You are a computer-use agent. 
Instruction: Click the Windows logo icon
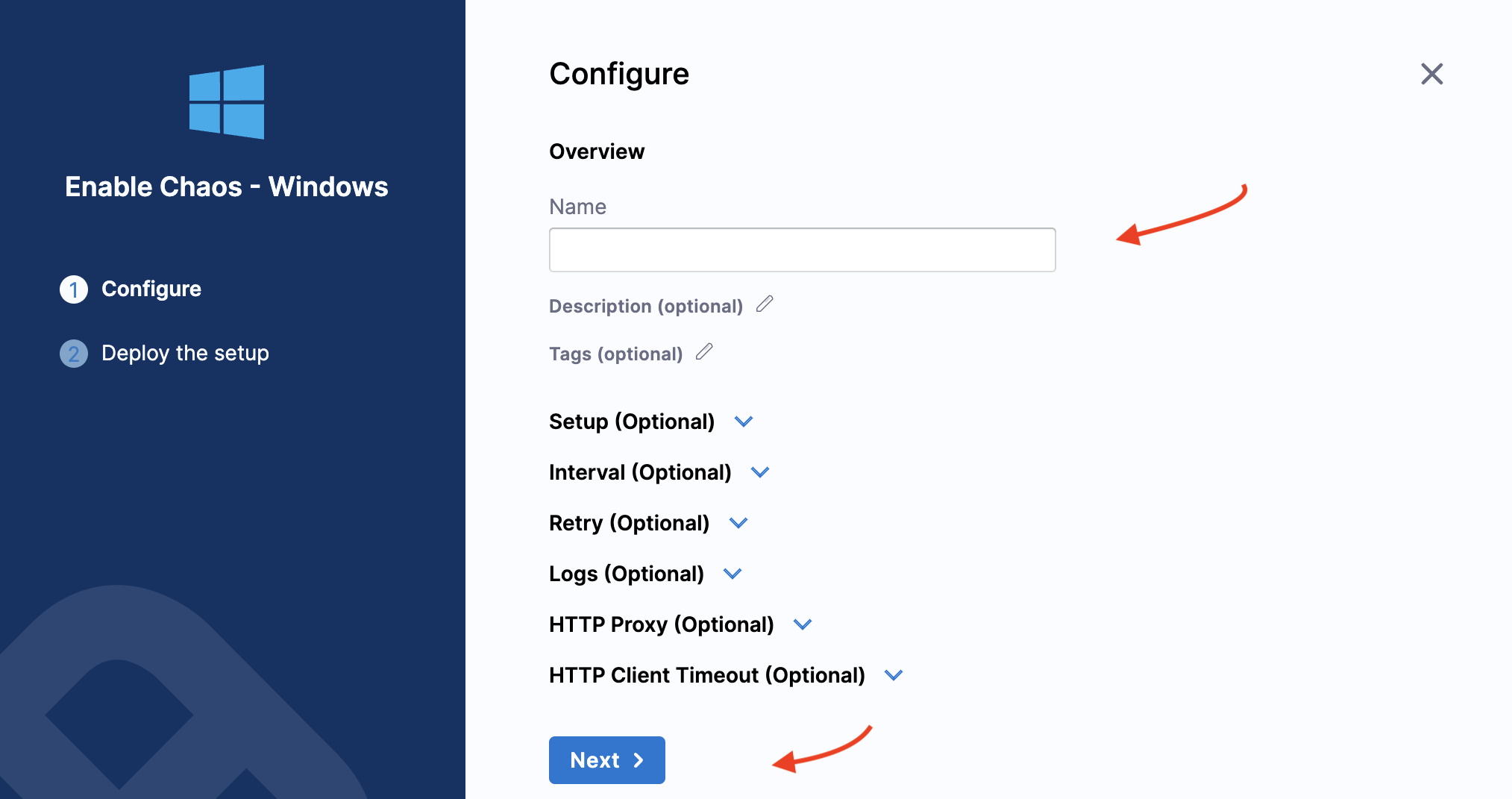[227, 102]
